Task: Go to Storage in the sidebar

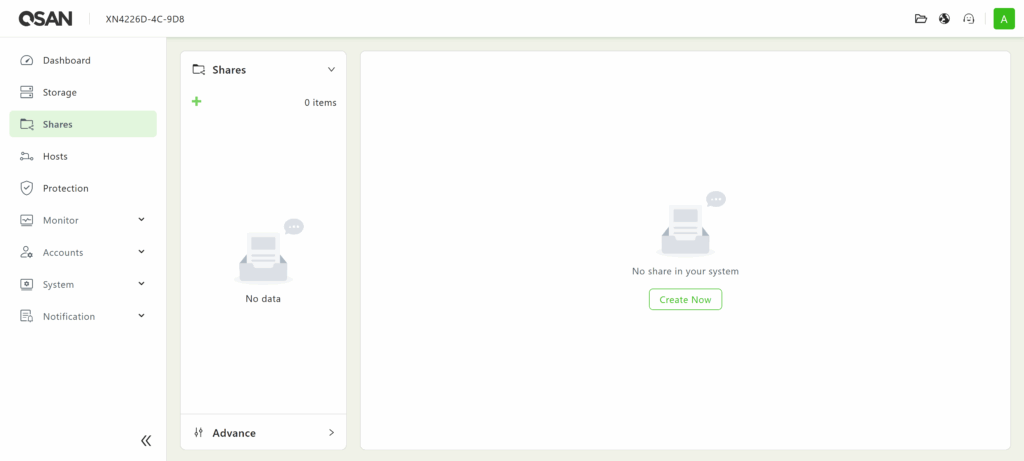Action: click(59, 92)
